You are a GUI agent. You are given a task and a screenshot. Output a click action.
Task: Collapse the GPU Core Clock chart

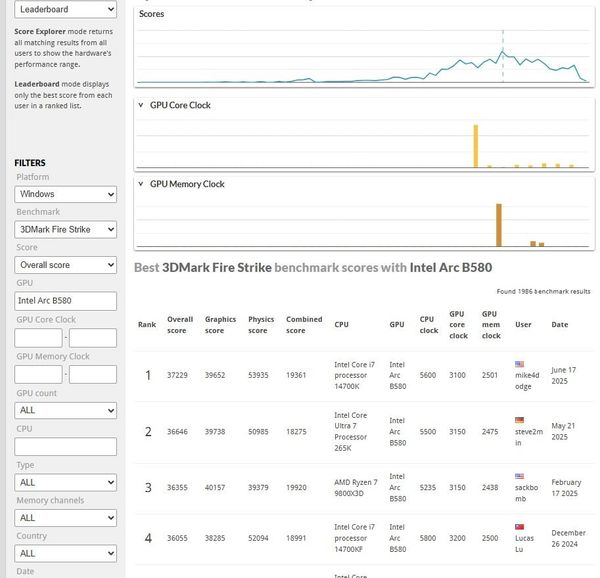(x=141, y=105)
